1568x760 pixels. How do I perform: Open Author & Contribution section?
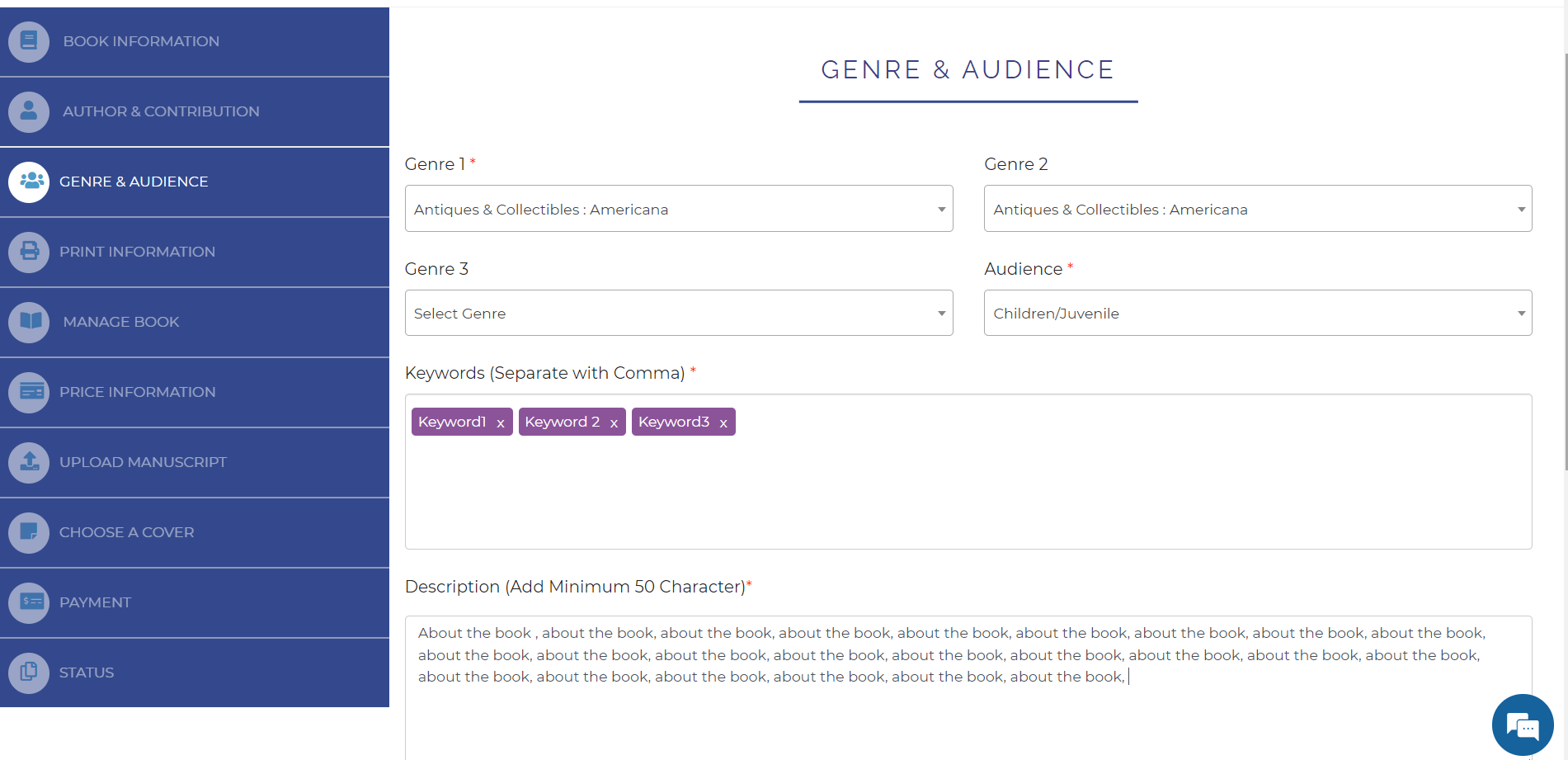(195, 111)
